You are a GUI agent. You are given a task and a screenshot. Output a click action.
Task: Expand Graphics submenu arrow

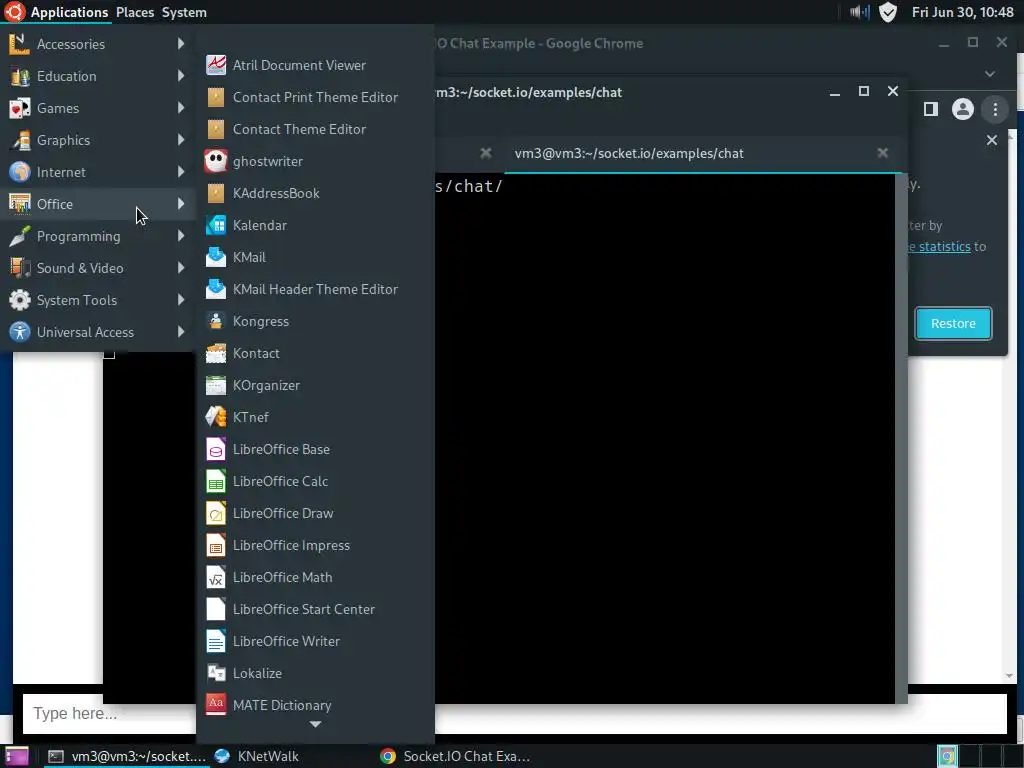click(x=181, y=140)
